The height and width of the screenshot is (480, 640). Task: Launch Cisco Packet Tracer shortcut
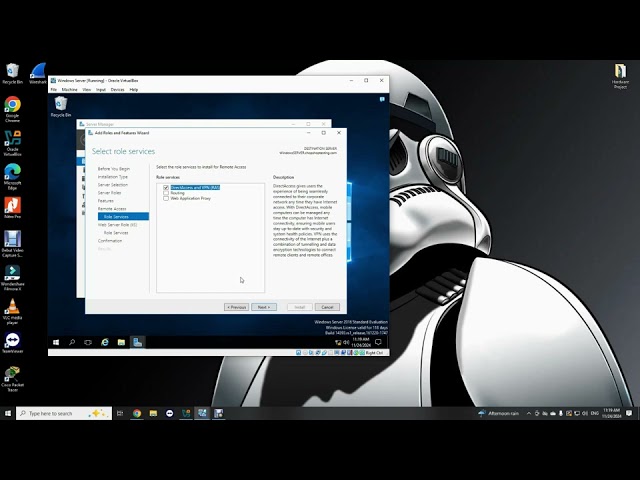[12, 379]
